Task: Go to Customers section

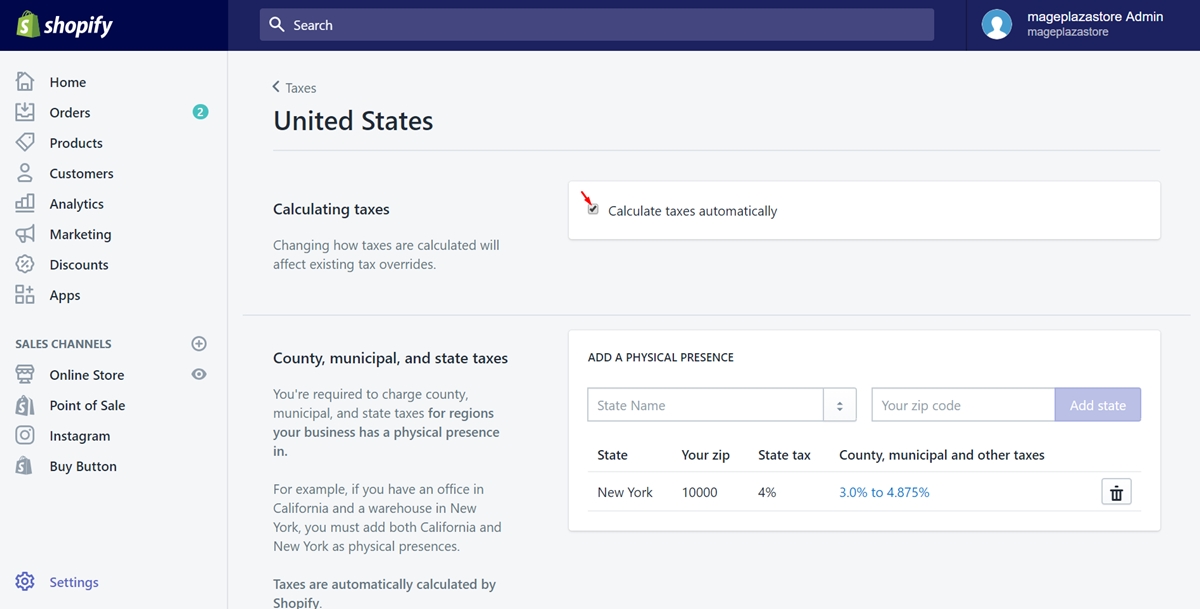Action: (81, 174)
